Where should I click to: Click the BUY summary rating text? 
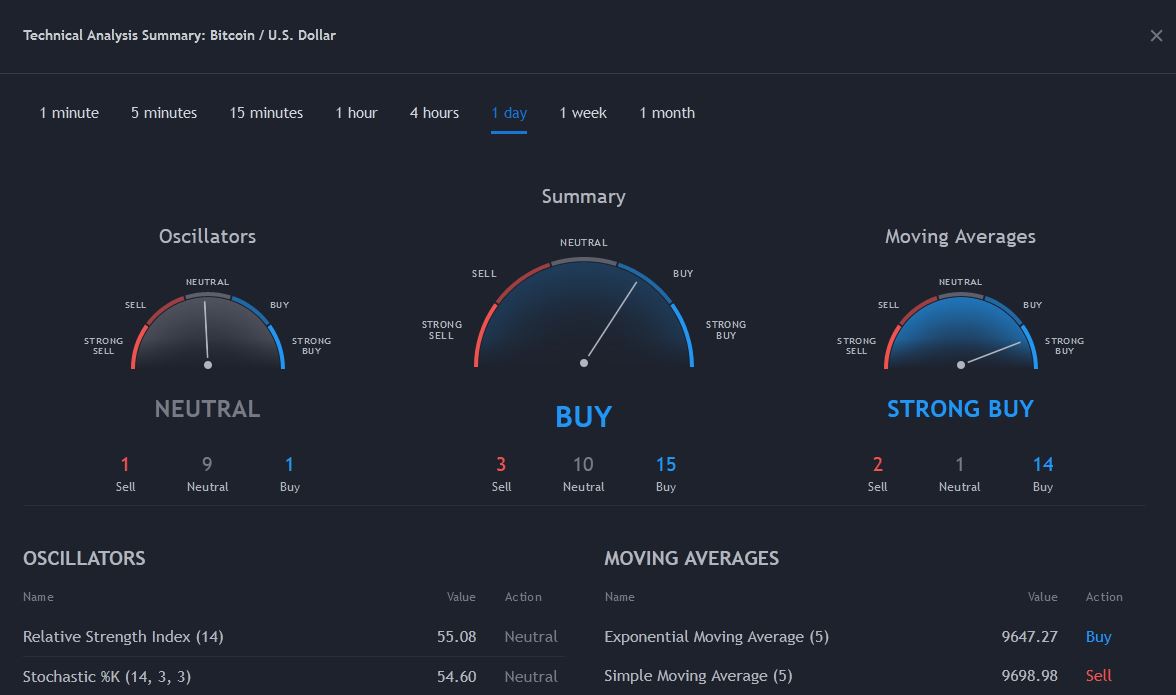click(584, 417)
